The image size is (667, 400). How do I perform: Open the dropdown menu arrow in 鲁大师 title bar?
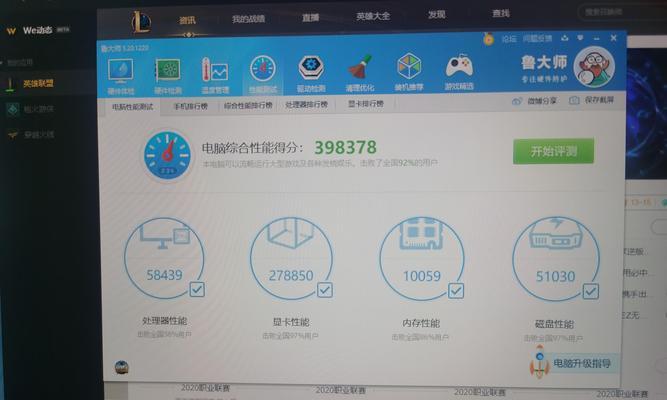pyautogui.click(x=580, y=38)
